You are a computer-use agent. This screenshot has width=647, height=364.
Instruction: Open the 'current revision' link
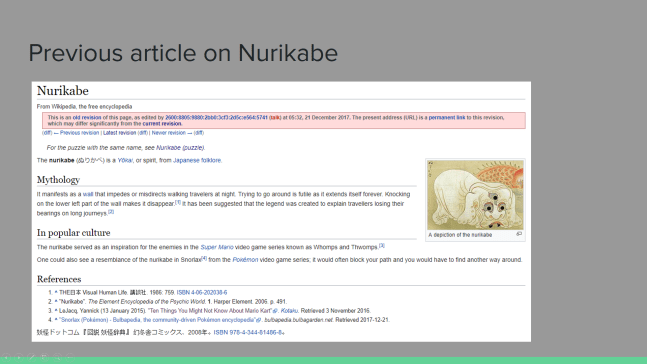(x=162, y=124)
